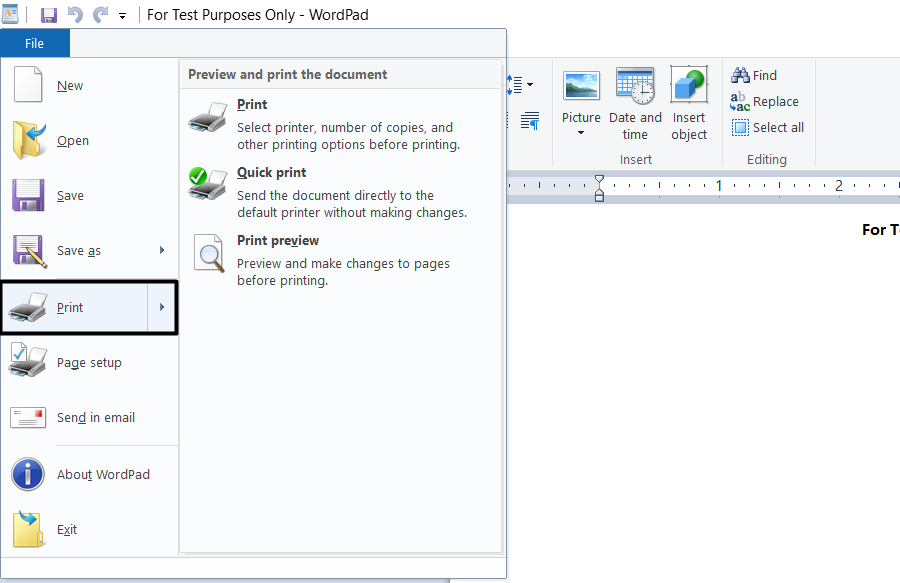Expand the Quick Access Toolbar customization arrow

(x=122, y=15)
